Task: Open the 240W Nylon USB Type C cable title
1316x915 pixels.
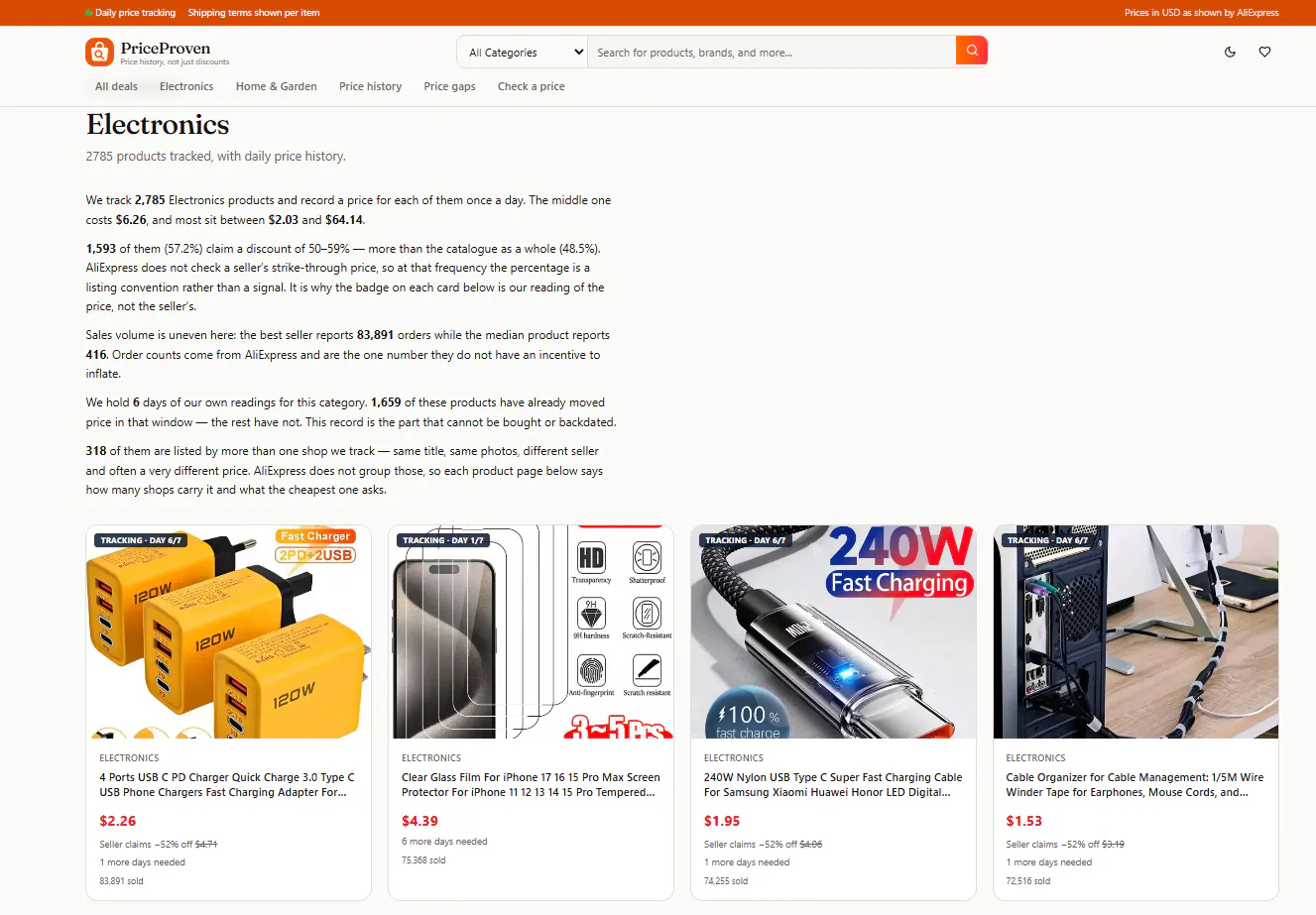Action: (x=833, y=785)
